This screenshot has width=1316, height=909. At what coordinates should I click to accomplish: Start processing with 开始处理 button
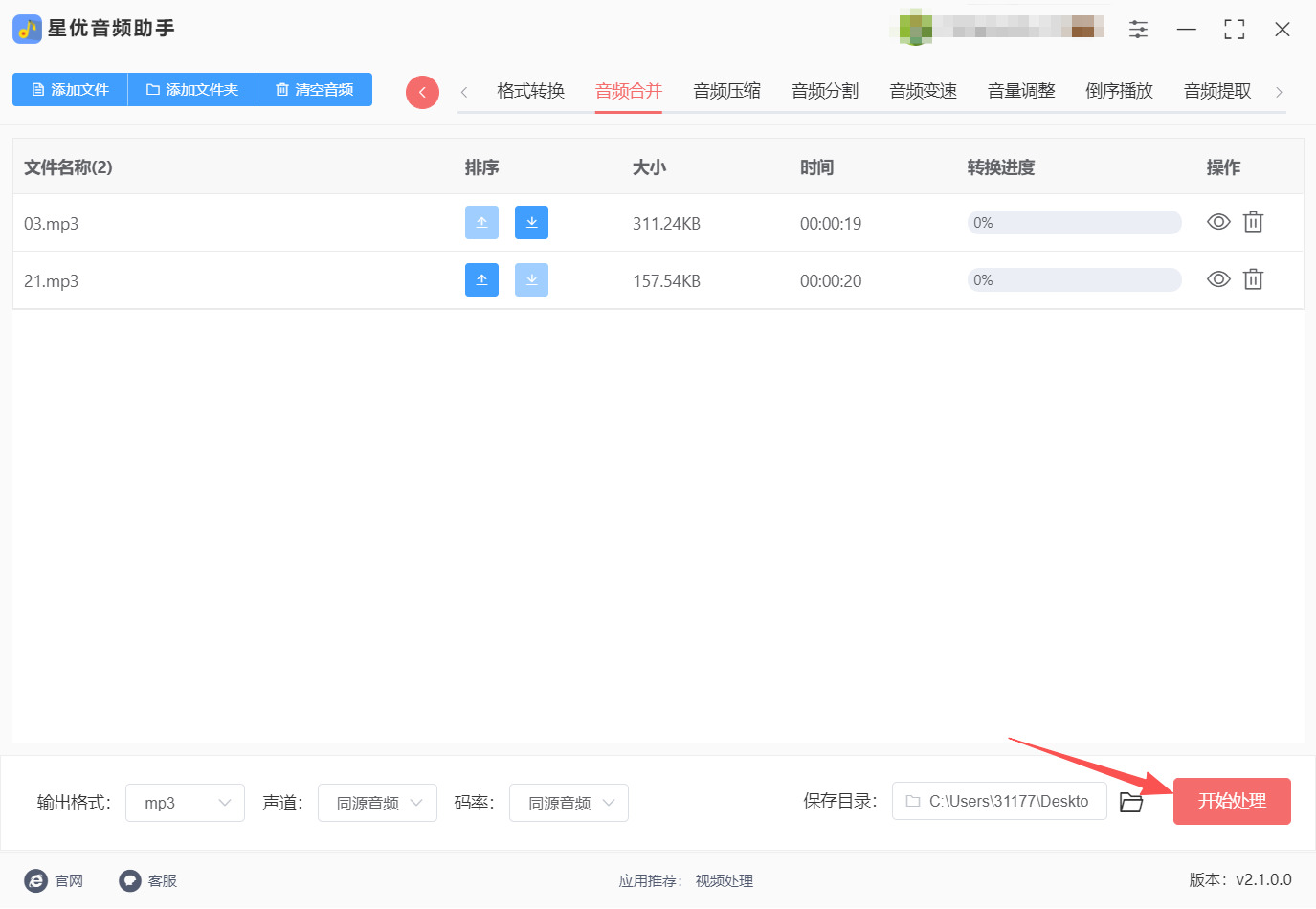pos(1232,801)
